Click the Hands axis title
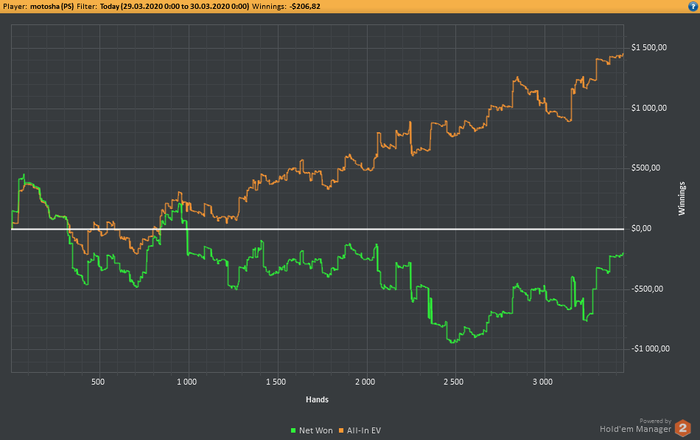 (317, 400)
